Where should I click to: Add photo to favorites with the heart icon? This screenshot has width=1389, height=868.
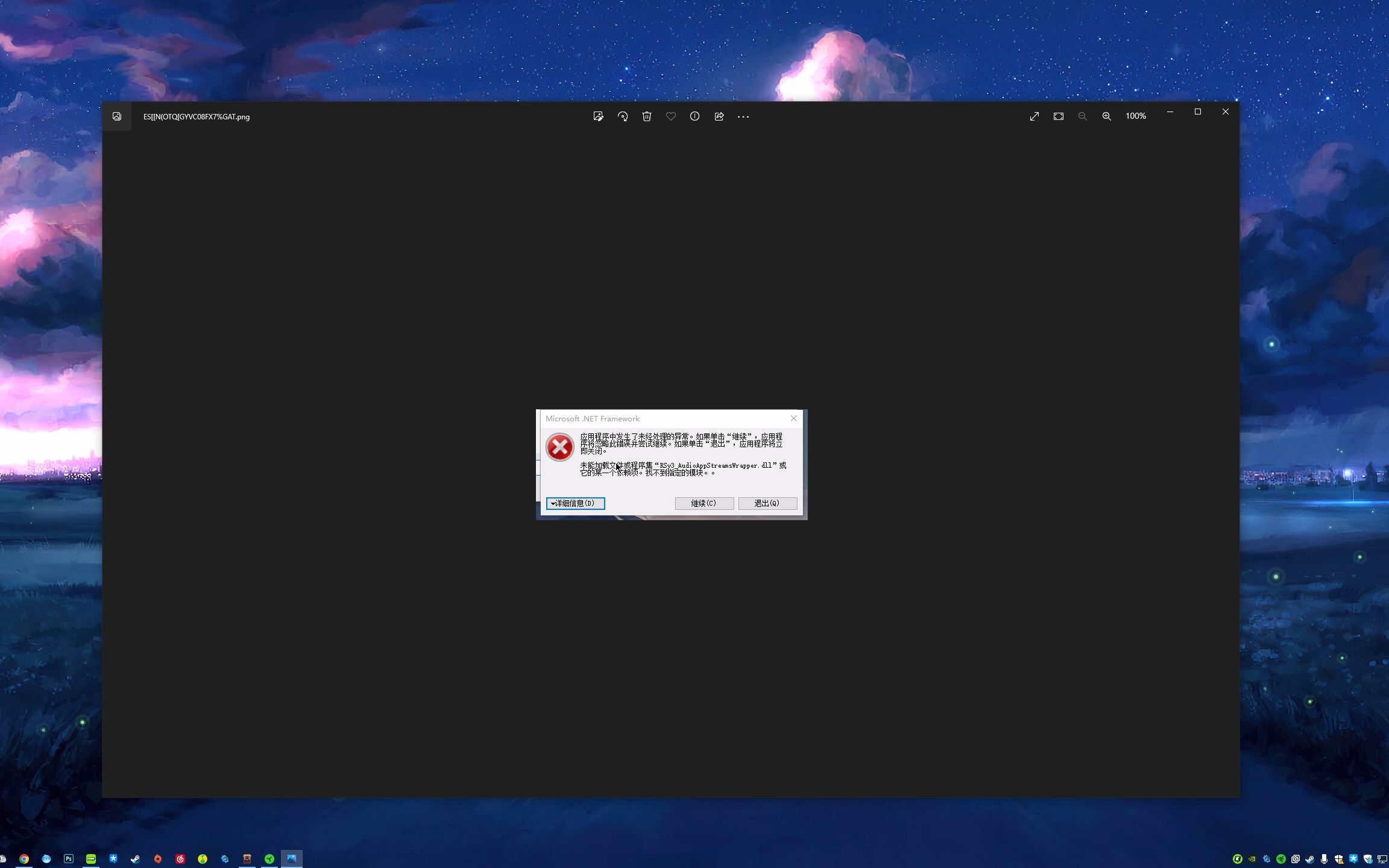point(671,116)
